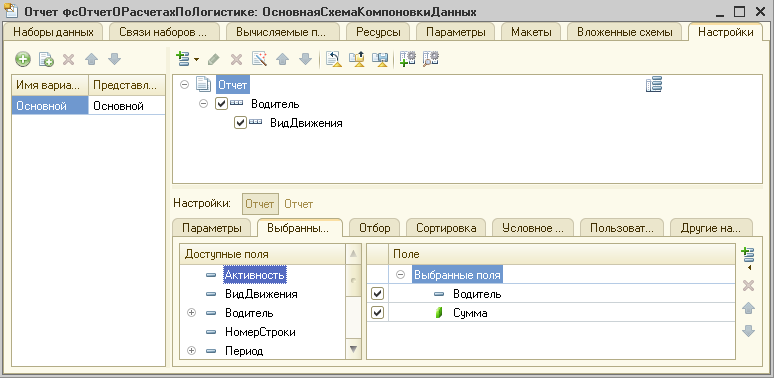774x378 pixels.
Task: Expand the Водитель available field
Action: point(192,313)
